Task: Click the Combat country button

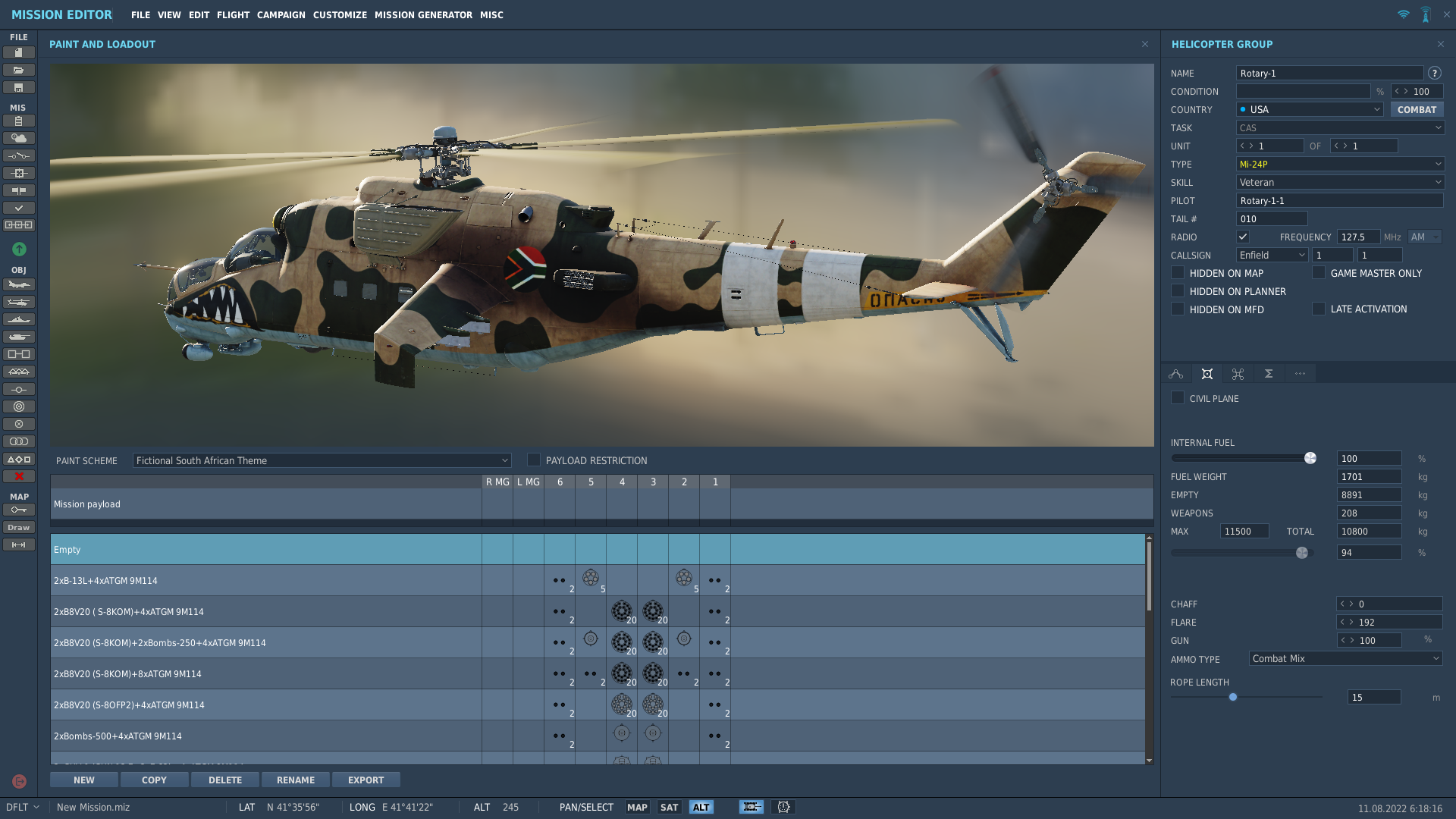Action: tap(1417, 109)
